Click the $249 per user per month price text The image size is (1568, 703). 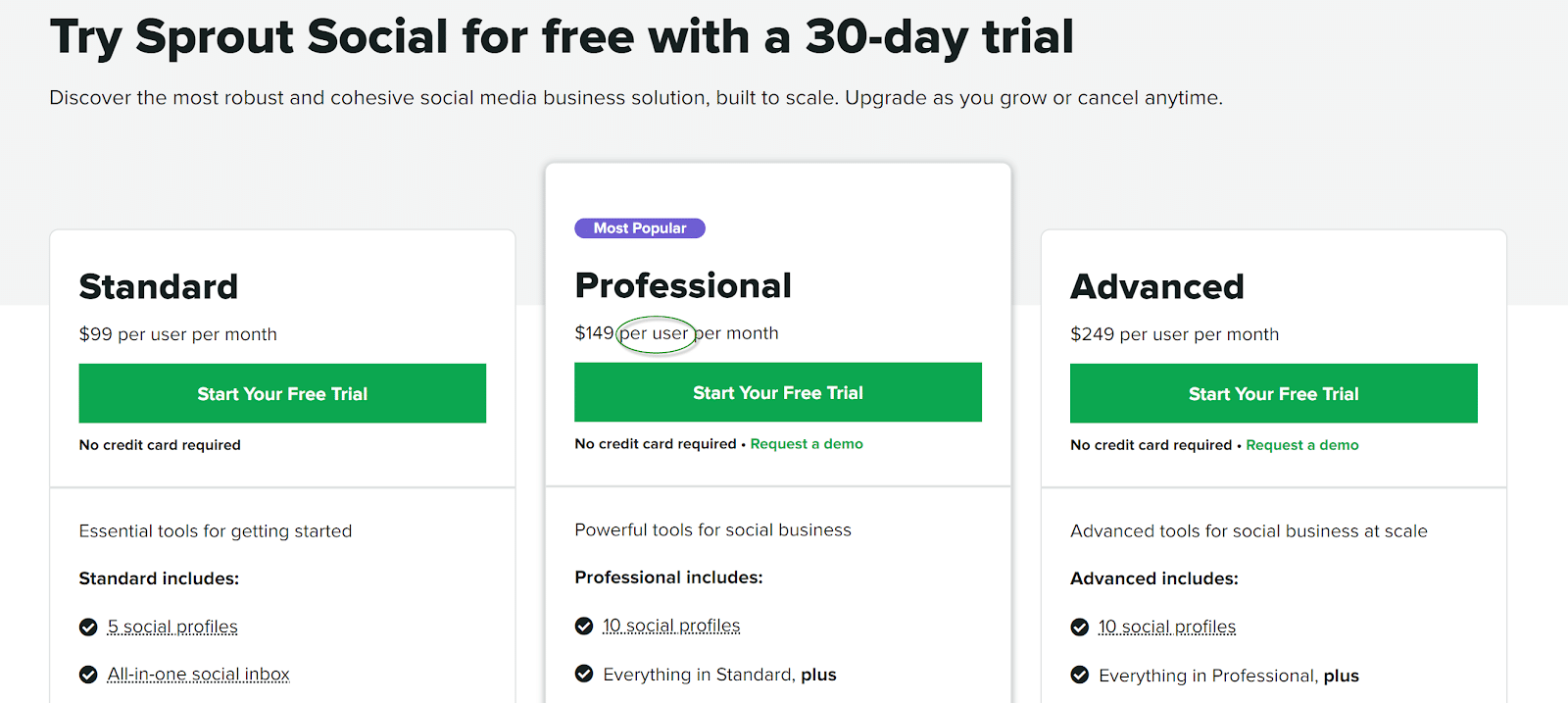coord(1174,333)
